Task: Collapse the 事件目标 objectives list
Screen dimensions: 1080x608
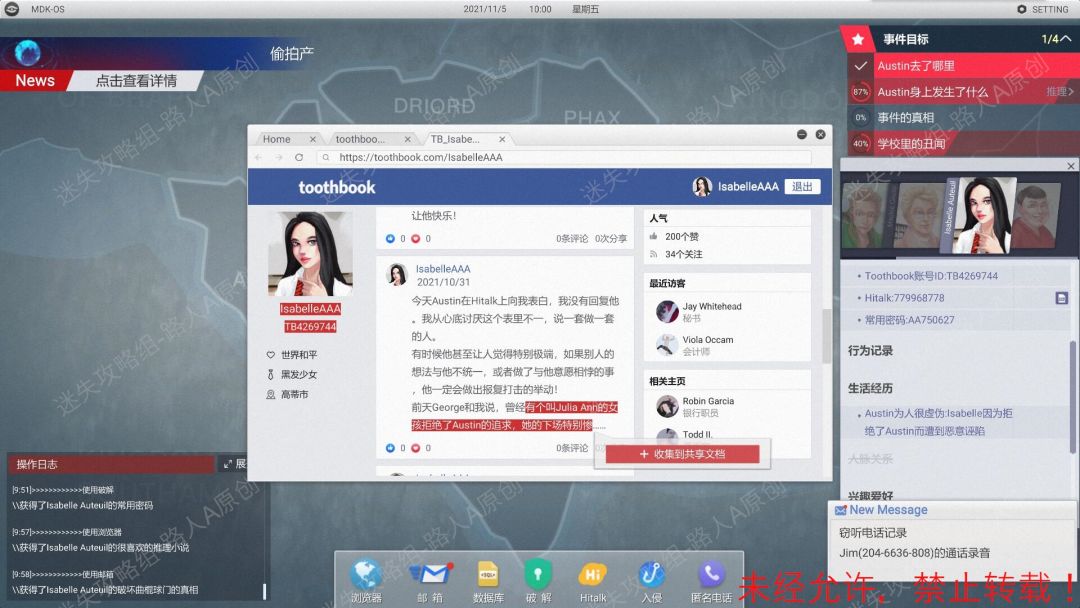Action: click(x=1066, y=39)
